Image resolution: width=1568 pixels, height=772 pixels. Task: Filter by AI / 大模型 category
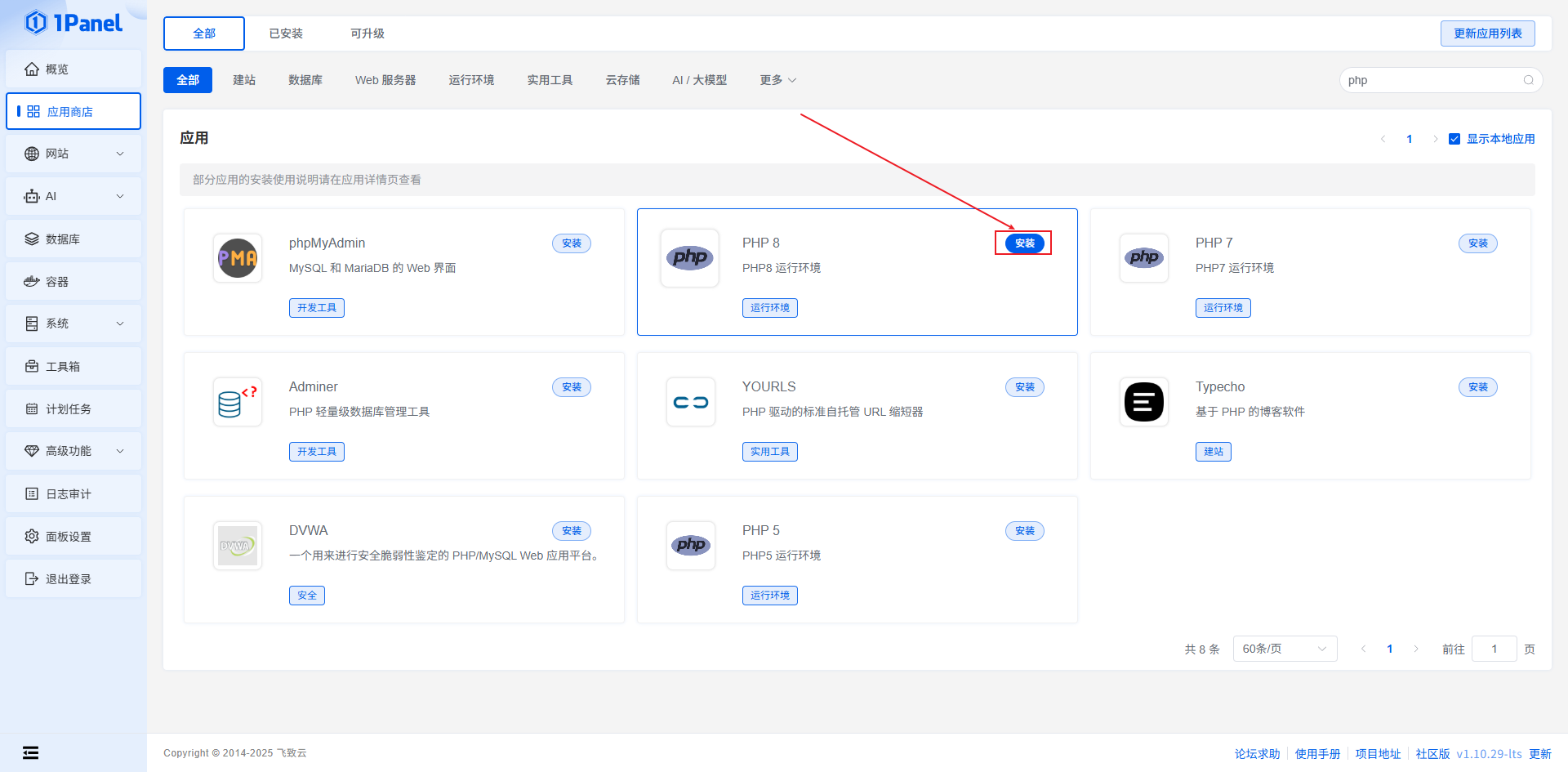700,80
